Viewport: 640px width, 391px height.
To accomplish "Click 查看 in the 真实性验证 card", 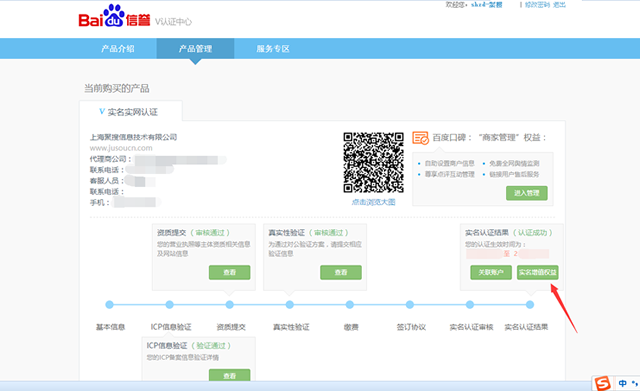I will [x=341, y=272].
